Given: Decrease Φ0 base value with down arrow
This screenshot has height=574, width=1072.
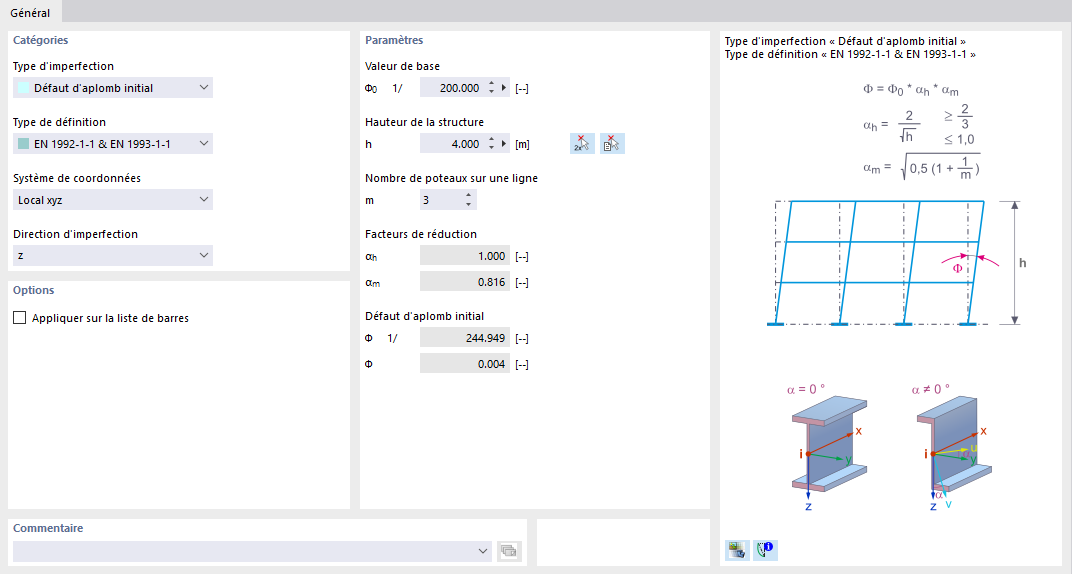Looking at the screenshot, I should pos(492,92).
